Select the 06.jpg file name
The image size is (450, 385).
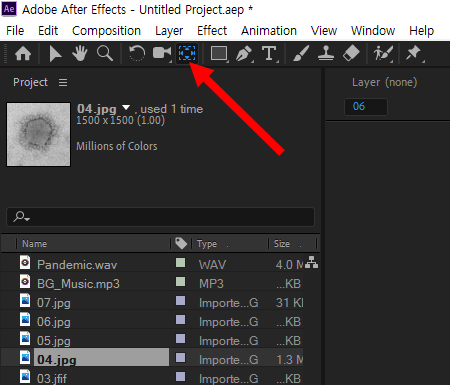pyautogui.click(x=54, y=322)
